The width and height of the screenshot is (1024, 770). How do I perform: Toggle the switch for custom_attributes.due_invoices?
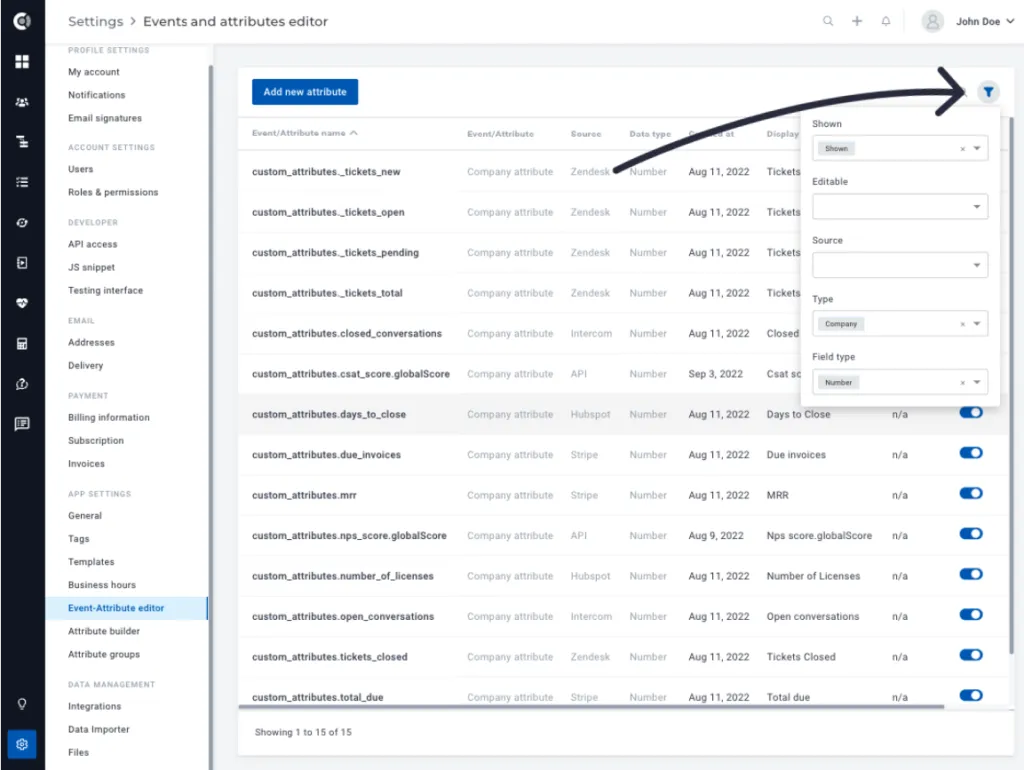tap(971, 453)
